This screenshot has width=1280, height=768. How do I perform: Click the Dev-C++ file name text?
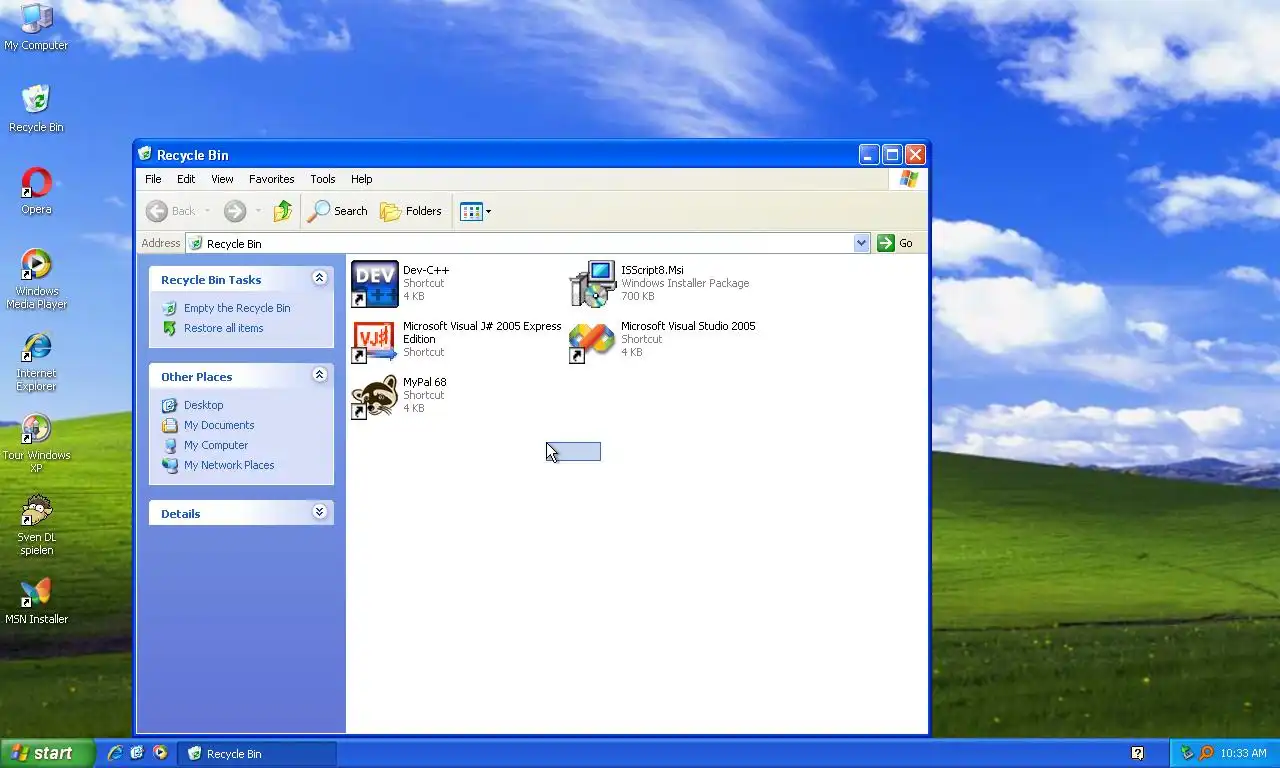(x=426, y=270)
